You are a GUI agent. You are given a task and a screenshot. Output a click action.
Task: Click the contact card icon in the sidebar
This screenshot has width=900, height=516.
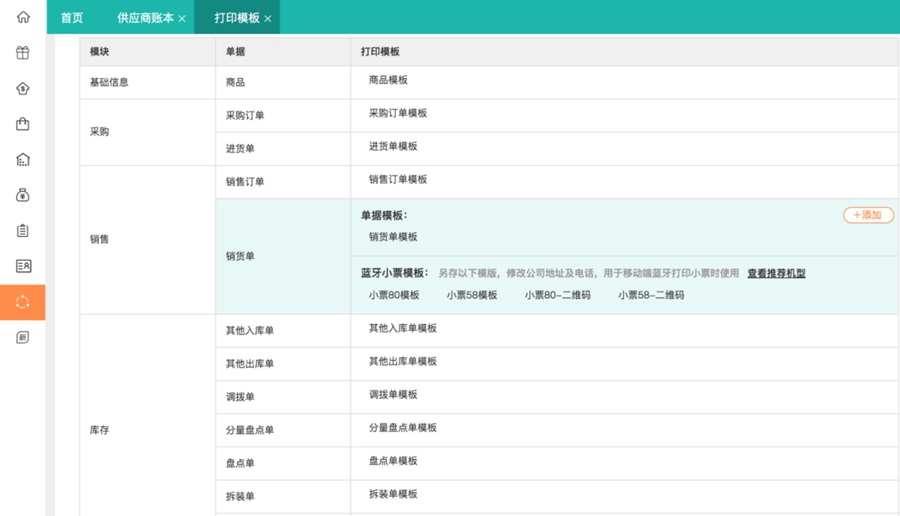23,266
